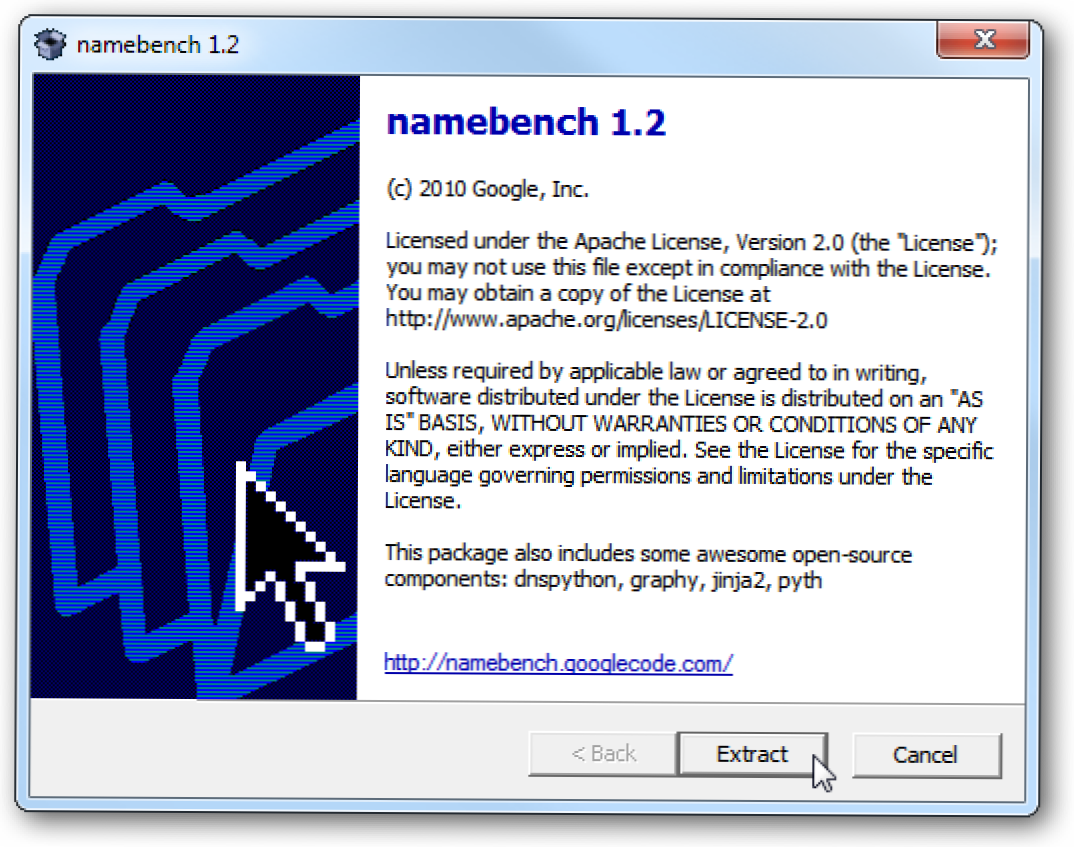
Task: Click the 'You may obtain a copy' line
Action: pyautogui.click(x=578, y=294)
